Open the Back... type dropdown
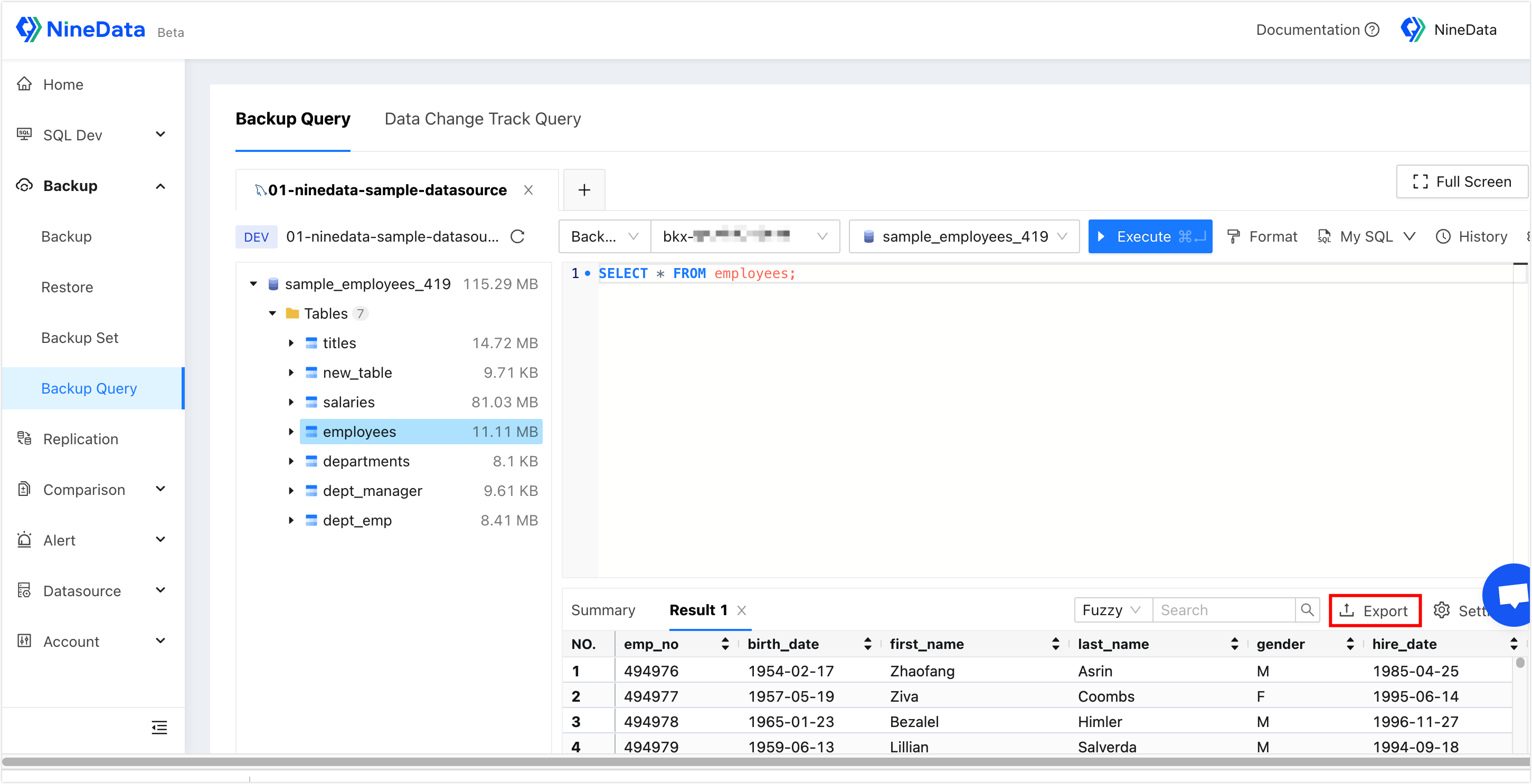This screenshot has height=784, width=1532. coord(605,236)
